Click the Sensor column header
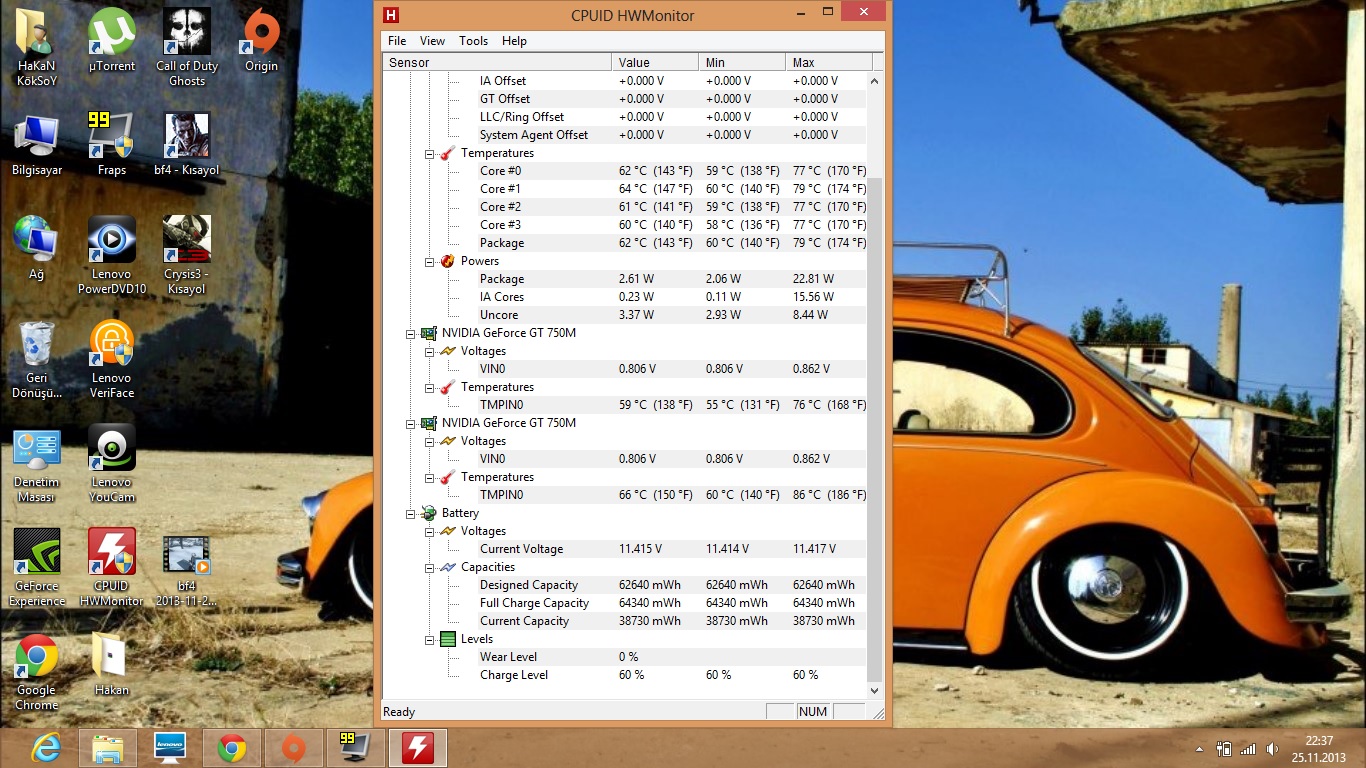 [x=496, y=62]
